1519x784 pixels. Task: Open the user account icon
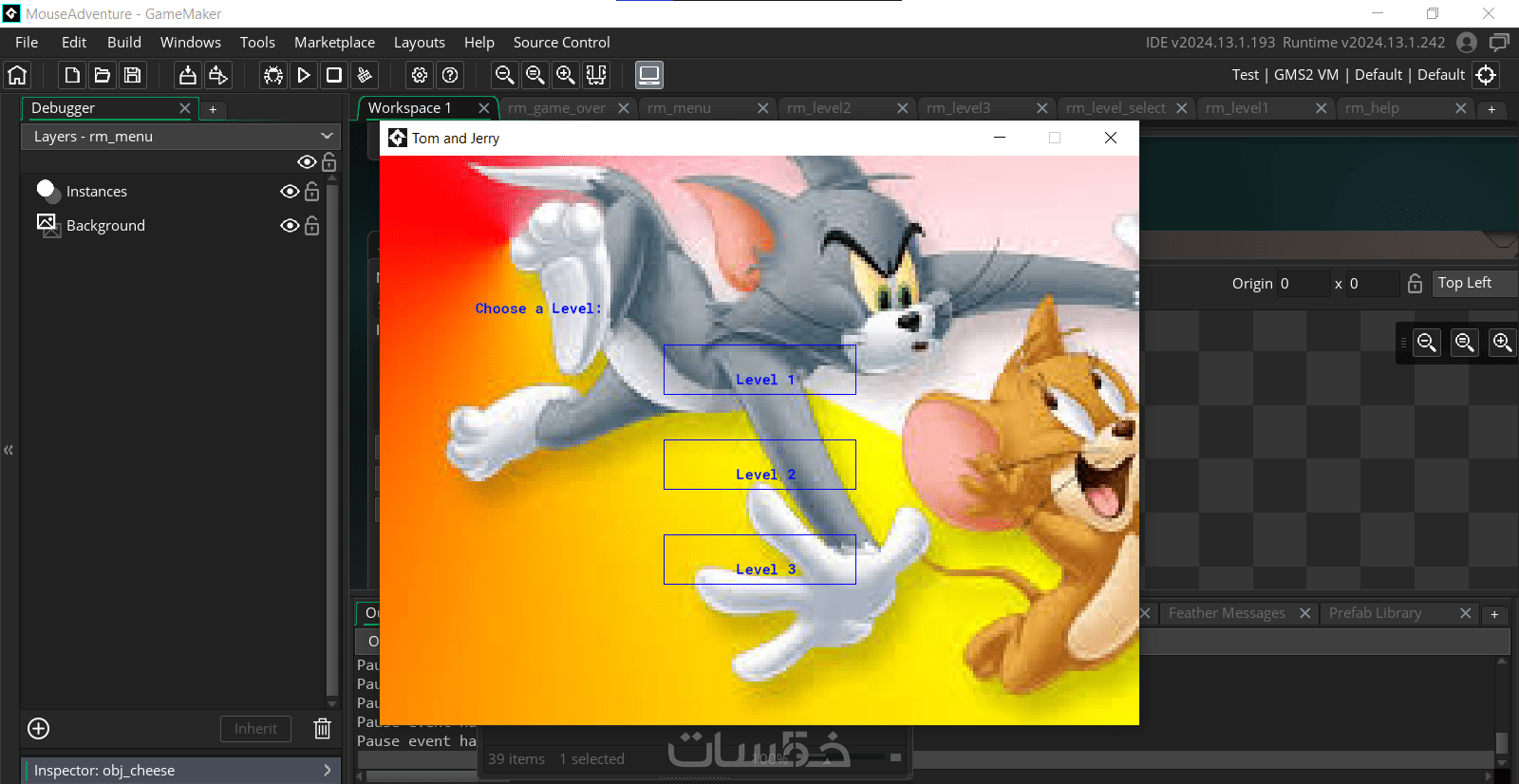click(1467, 43)
